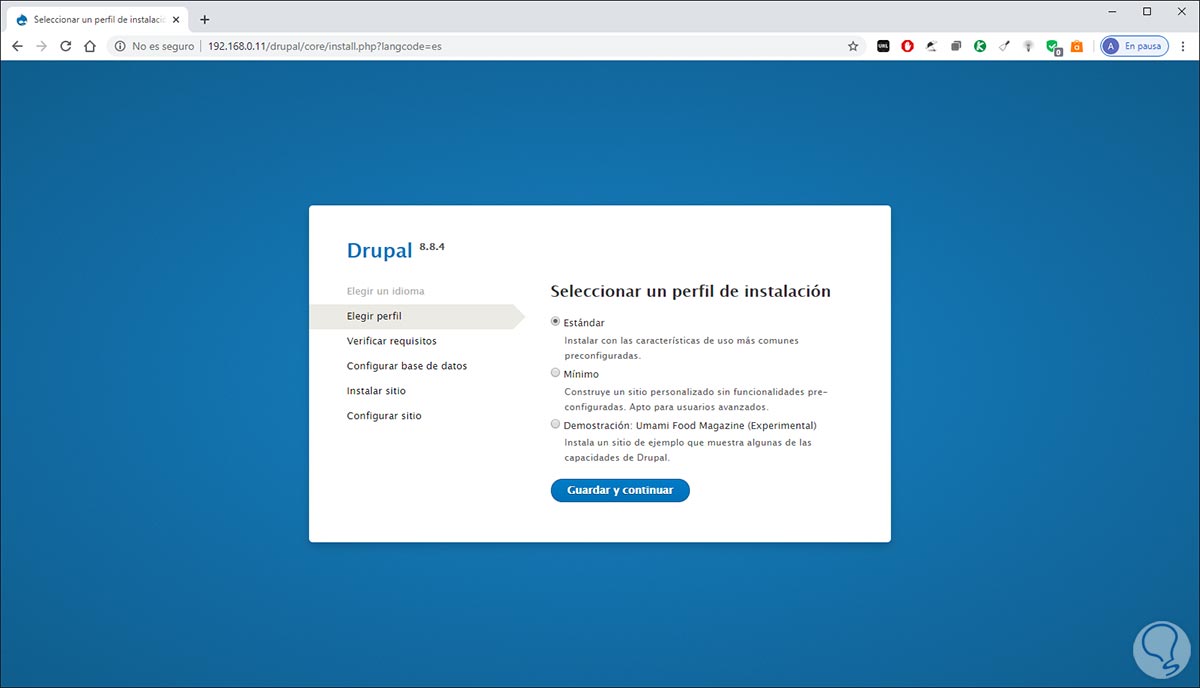Click the 'Verificar requisitos' step
The width and height of the screenshot is (1200, 688).
tap(392, 341)
